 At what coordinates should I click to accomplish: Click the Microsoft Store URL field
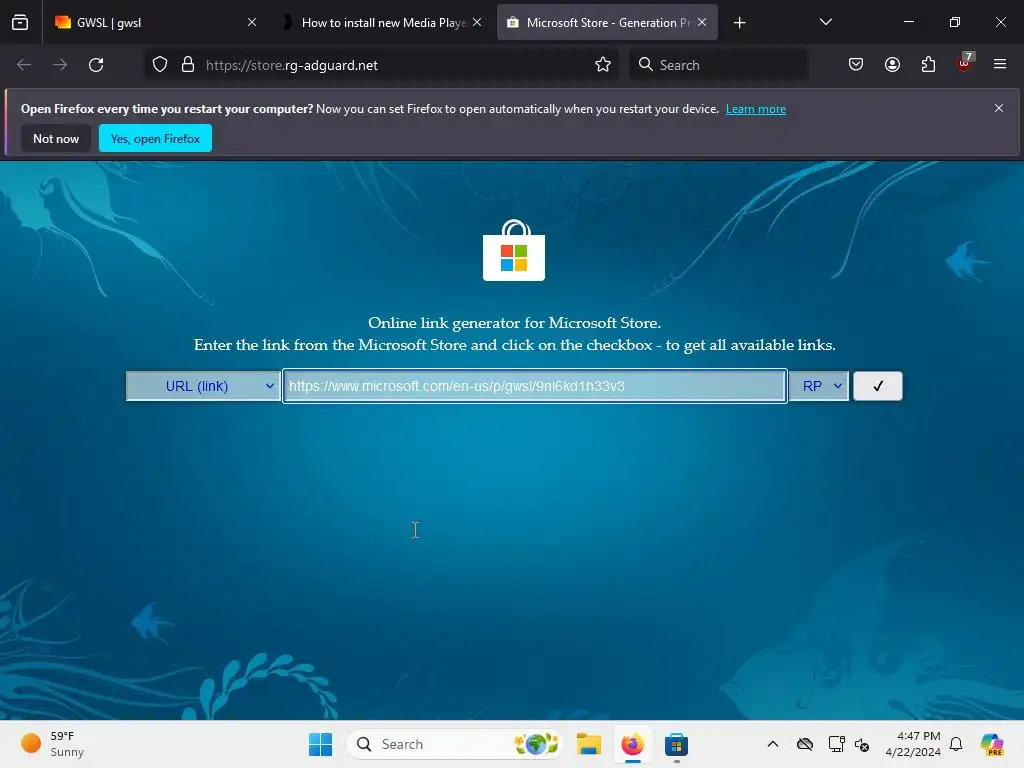click(535, 386)
